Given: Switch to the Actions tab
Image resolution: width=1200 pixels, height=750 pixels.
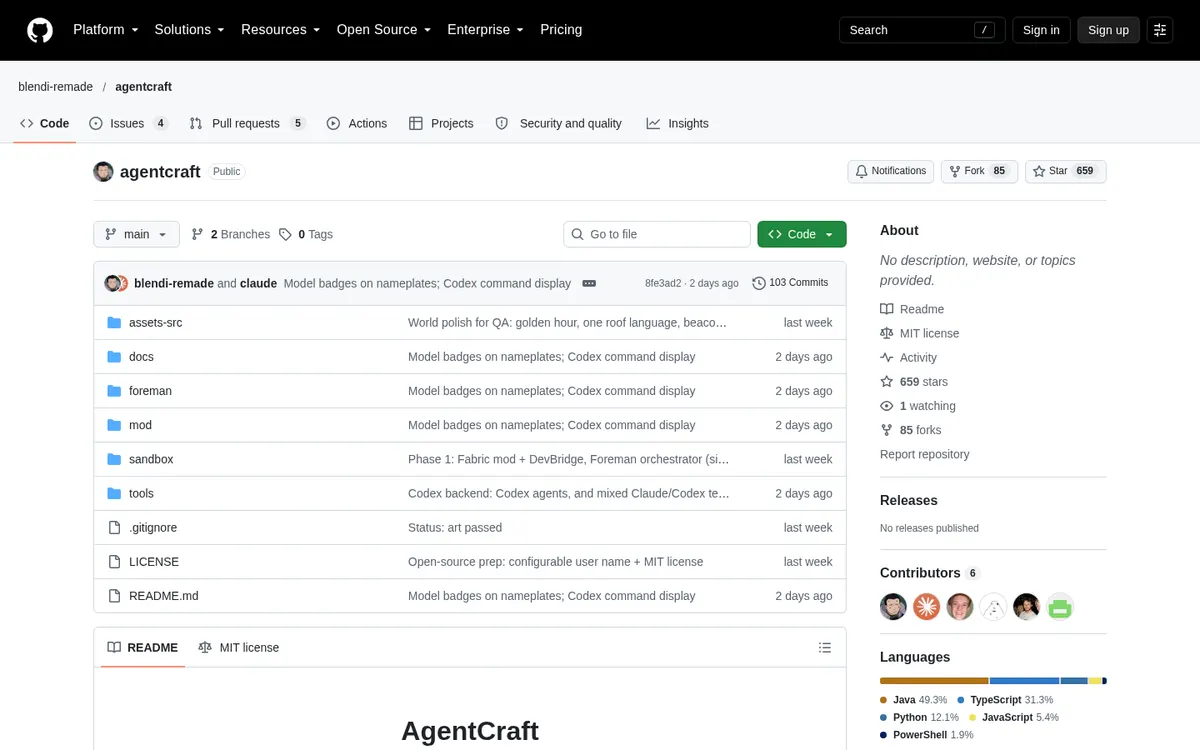Looking at the screenshot, I should click(x=357, y=123).
